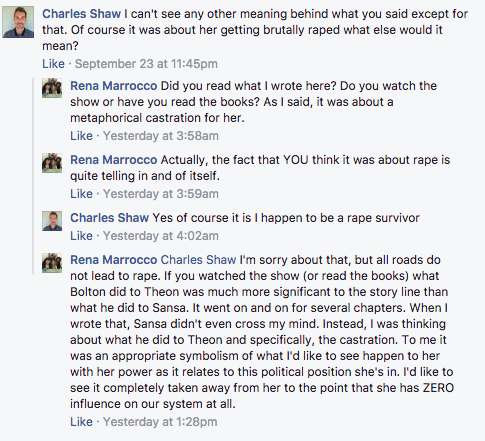Click Rena Marrocco's avatar on first reply
This screenshot has height=441, width=485.
[52, 88]
